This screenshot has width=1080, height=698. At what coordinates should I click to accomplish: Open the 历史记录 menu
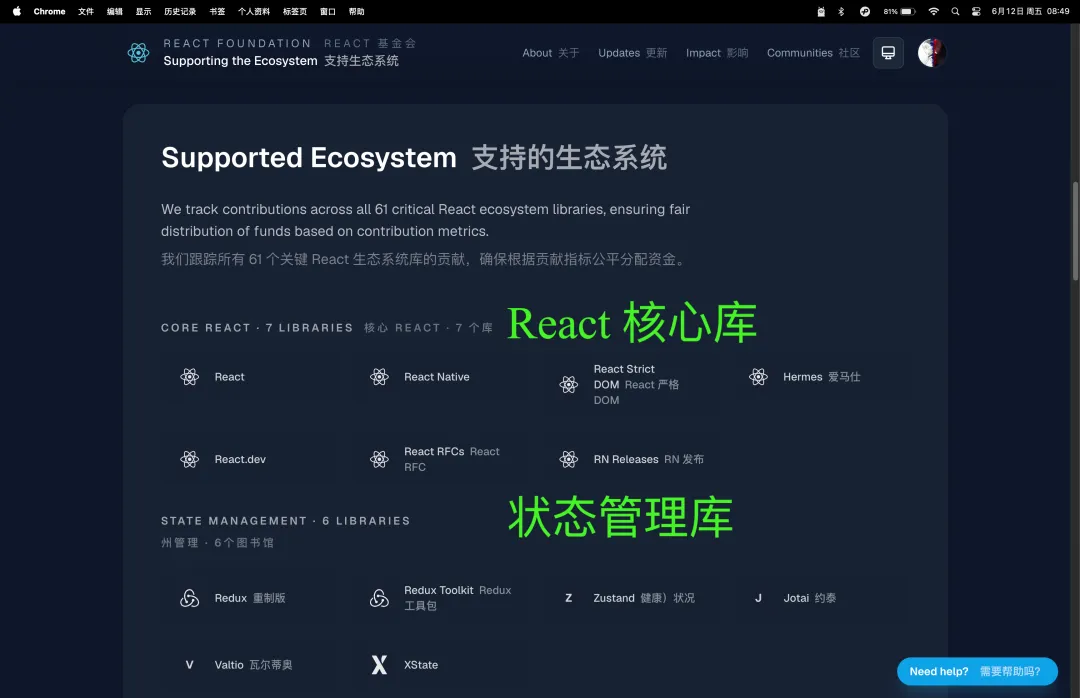point(180,11)
